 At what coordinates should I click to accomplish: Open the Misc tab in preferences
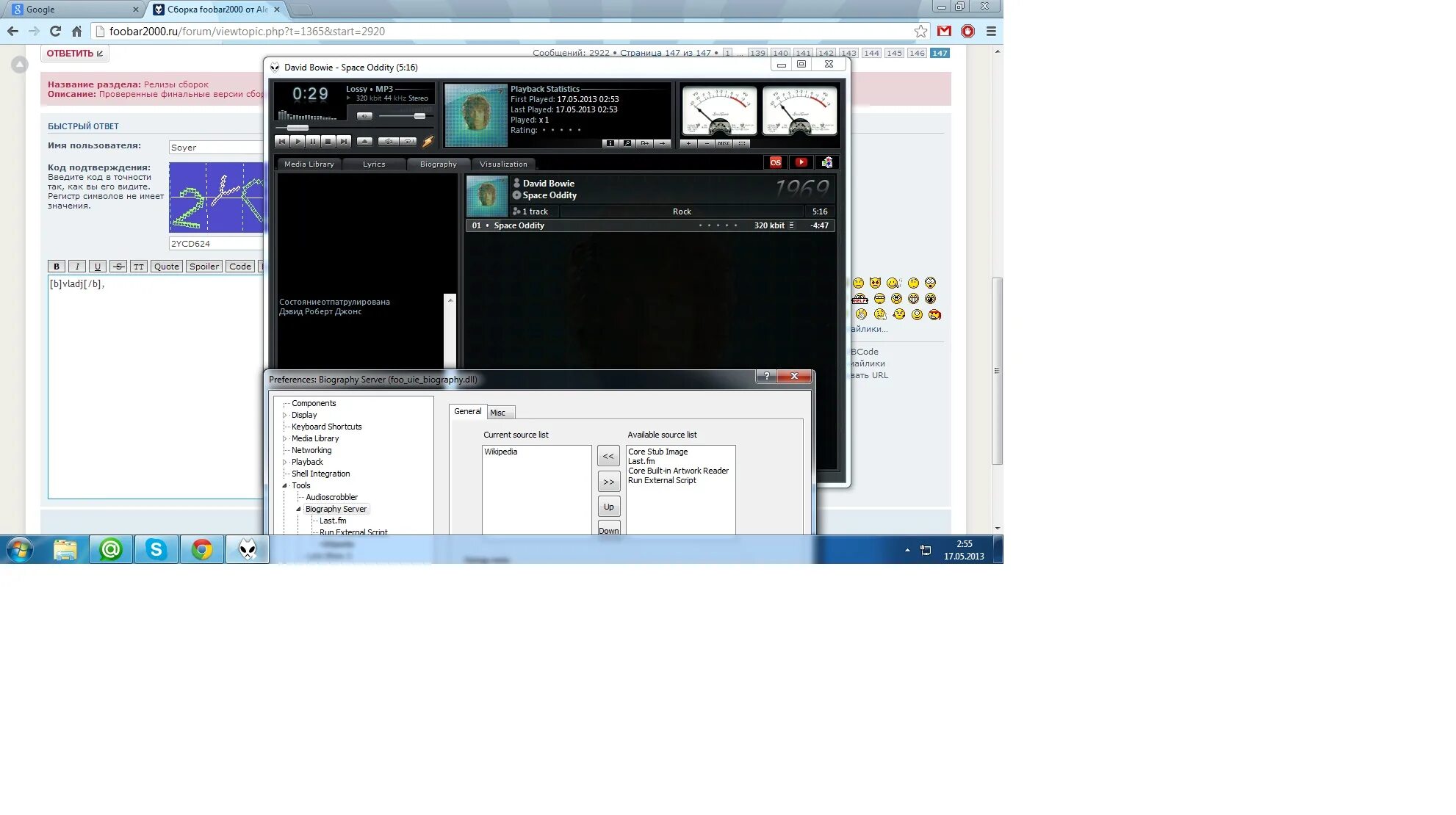tap(498, 413)
